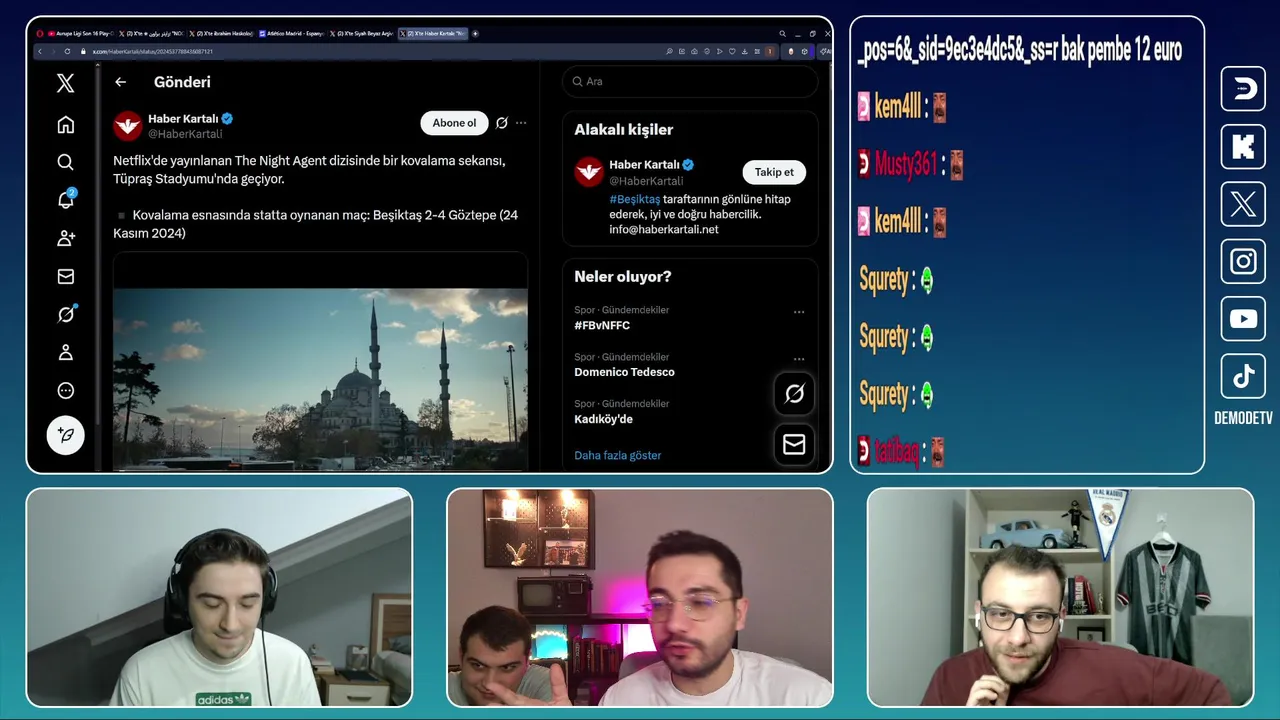Open the Grok icon in left sidebar
Viewport: 1280px width, 720px height.
65,314
